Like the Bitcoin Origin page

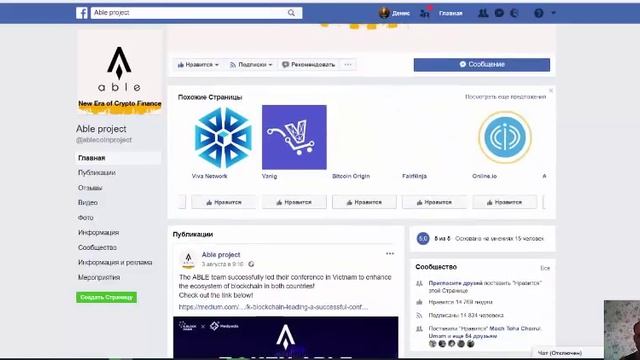pos(364,202)
